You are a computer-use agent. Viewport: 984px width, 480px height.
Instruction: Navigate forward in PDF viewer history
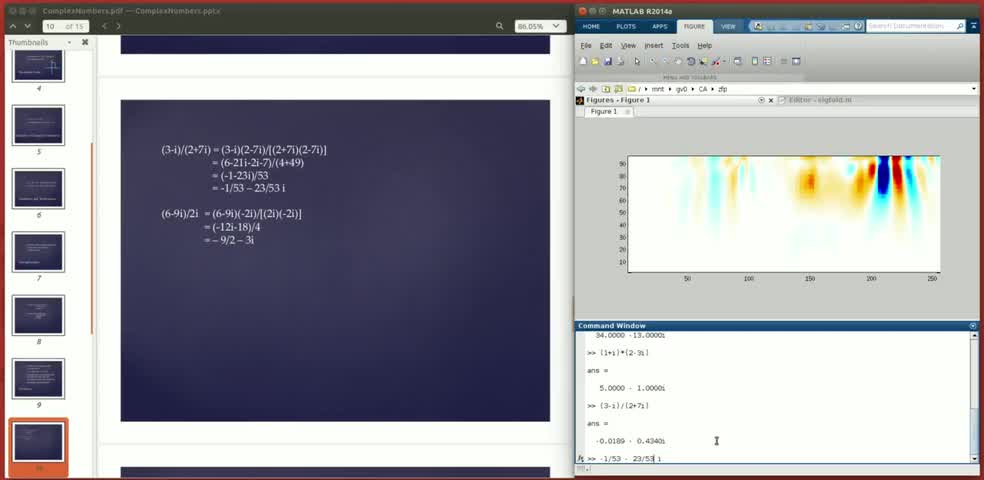[x=118, y=26]
